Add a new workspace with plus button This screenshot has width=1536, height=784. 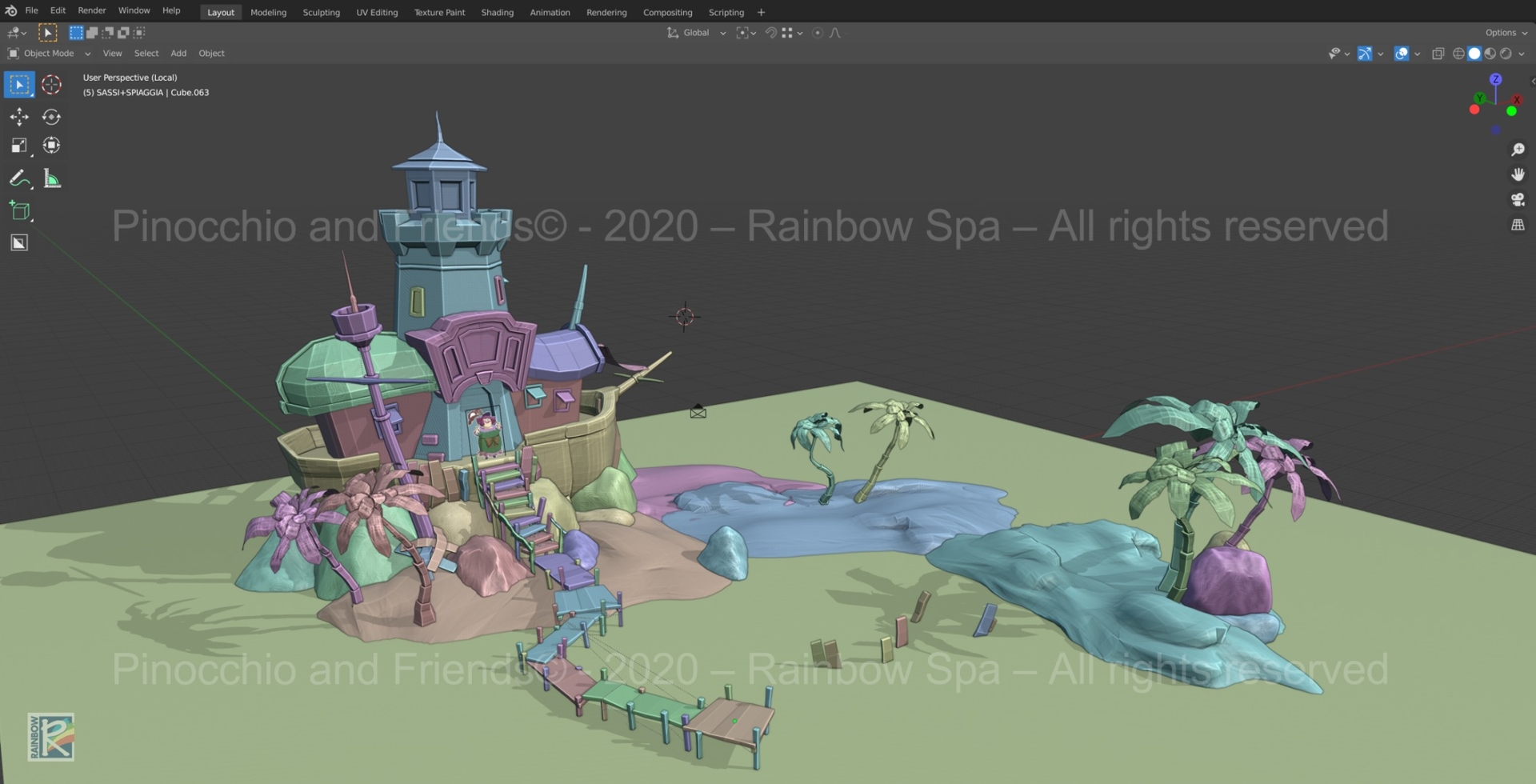coord(761,13)
